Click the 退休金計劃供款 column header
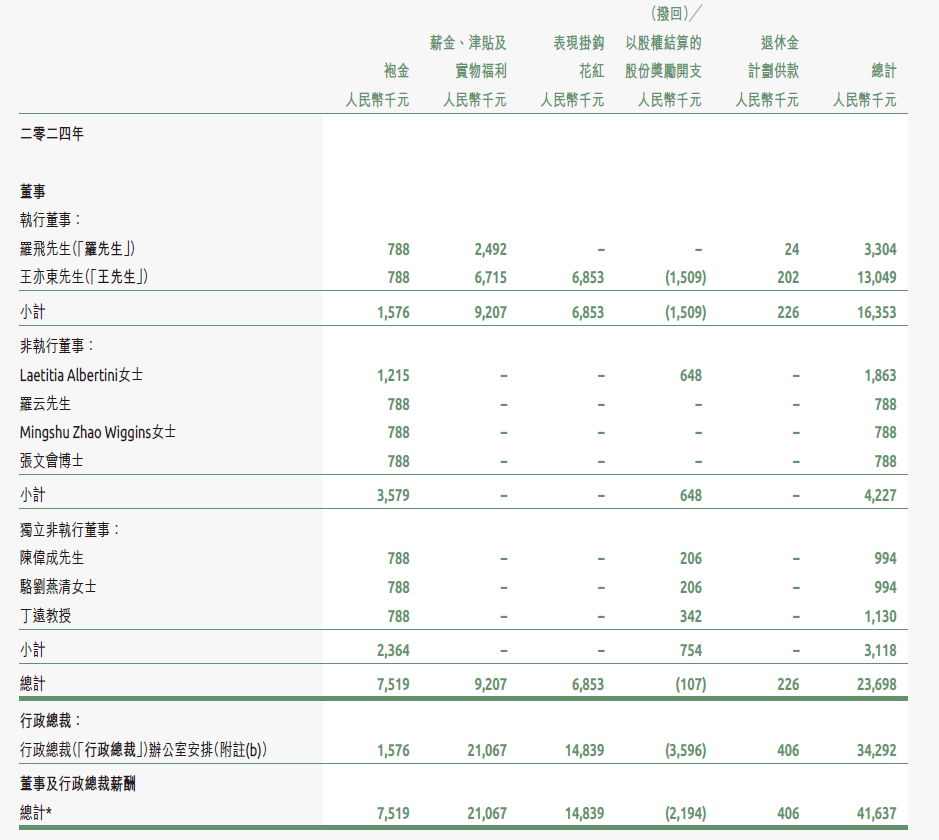 point(766,57)
